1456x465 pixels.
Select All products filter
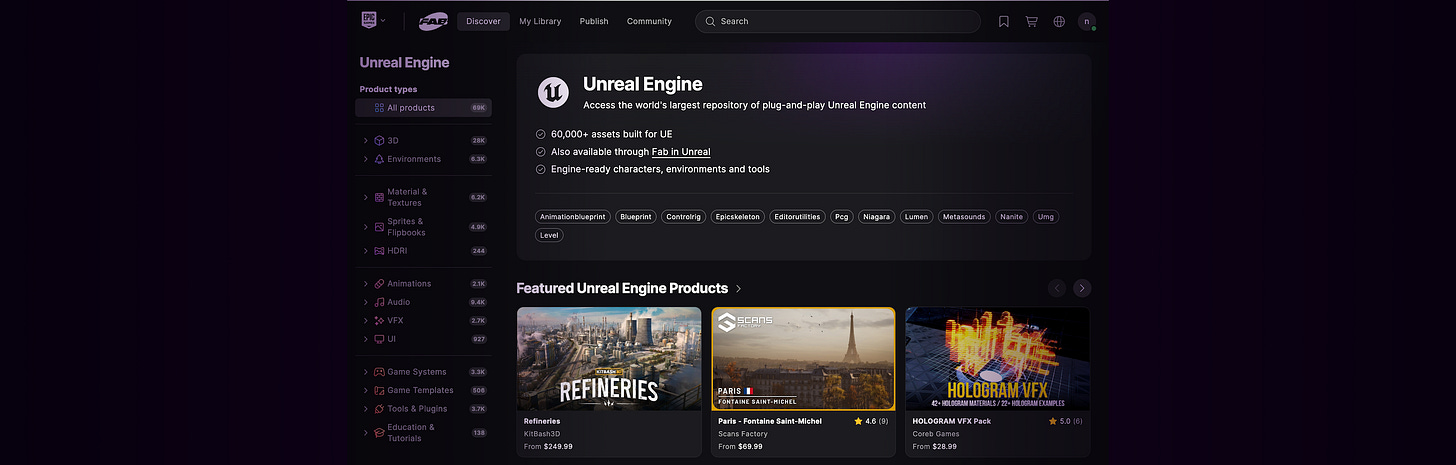pyautogui.click(x=423, y=108)
